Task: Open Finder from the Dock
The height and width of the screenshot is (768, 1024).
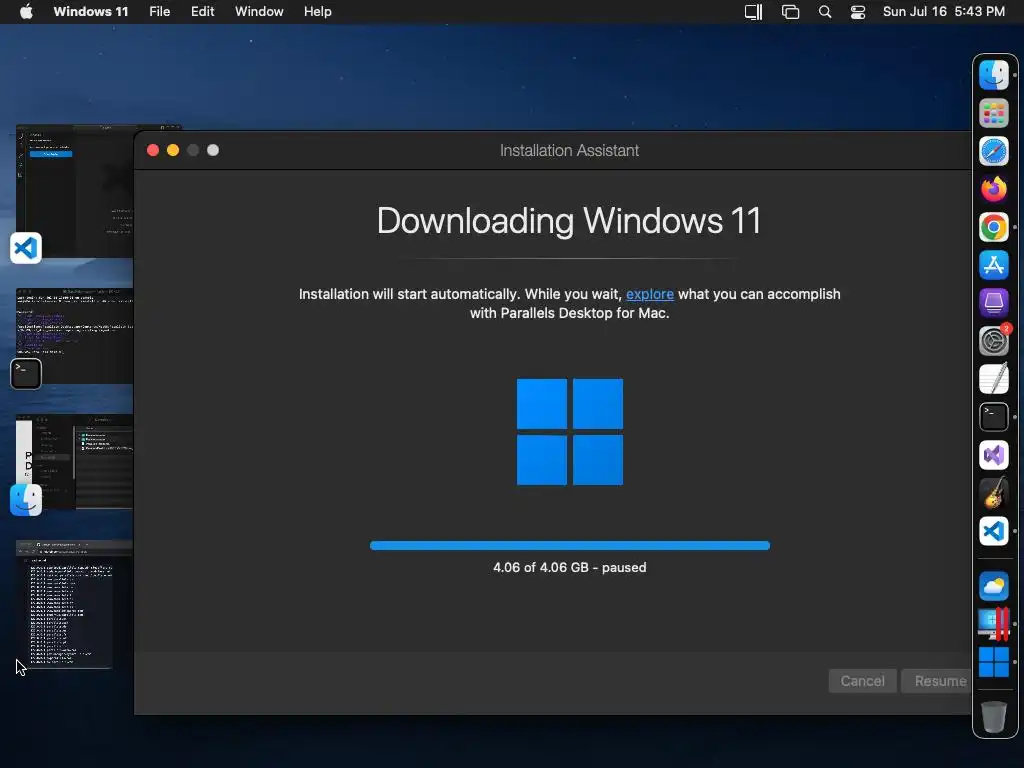Action: (993, 75)
